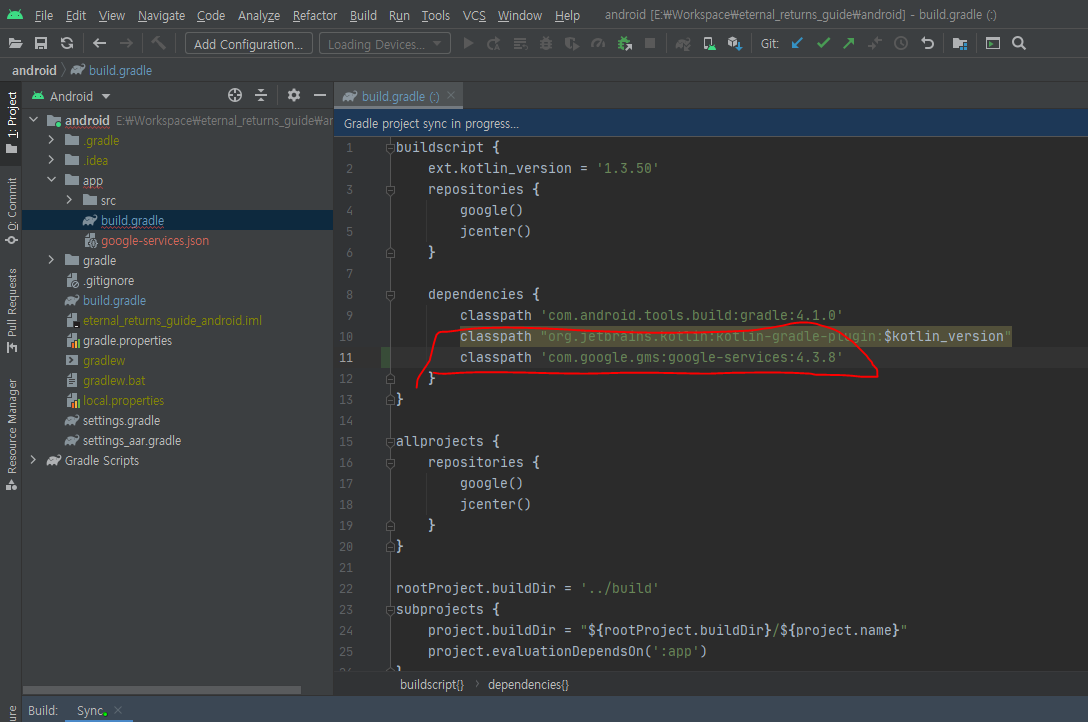Image resolution: width=1088 pixels, height=722 pixels.
Task: Expand the src folder
Action: [69, 200]
